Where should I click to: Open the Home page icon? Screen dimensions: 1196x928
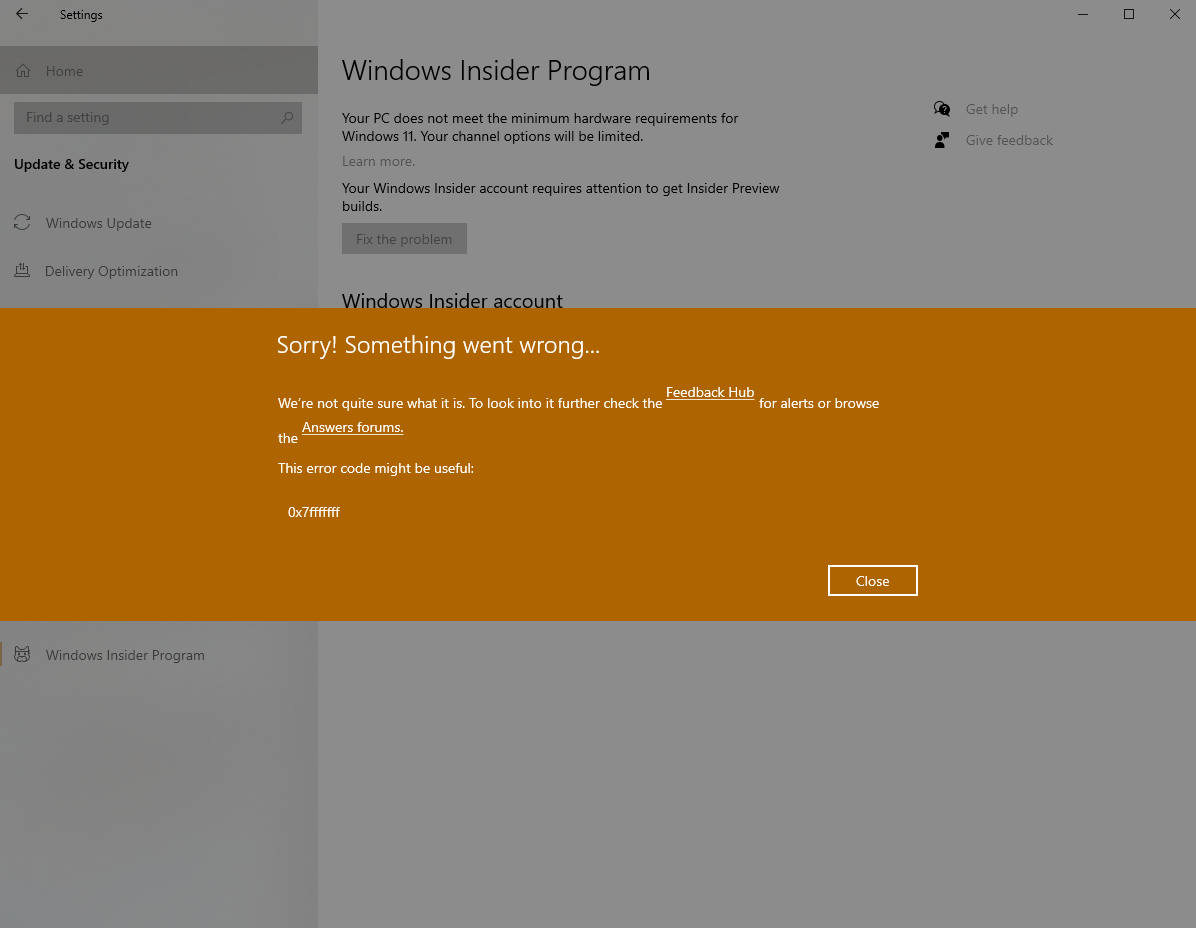point(24,71)
